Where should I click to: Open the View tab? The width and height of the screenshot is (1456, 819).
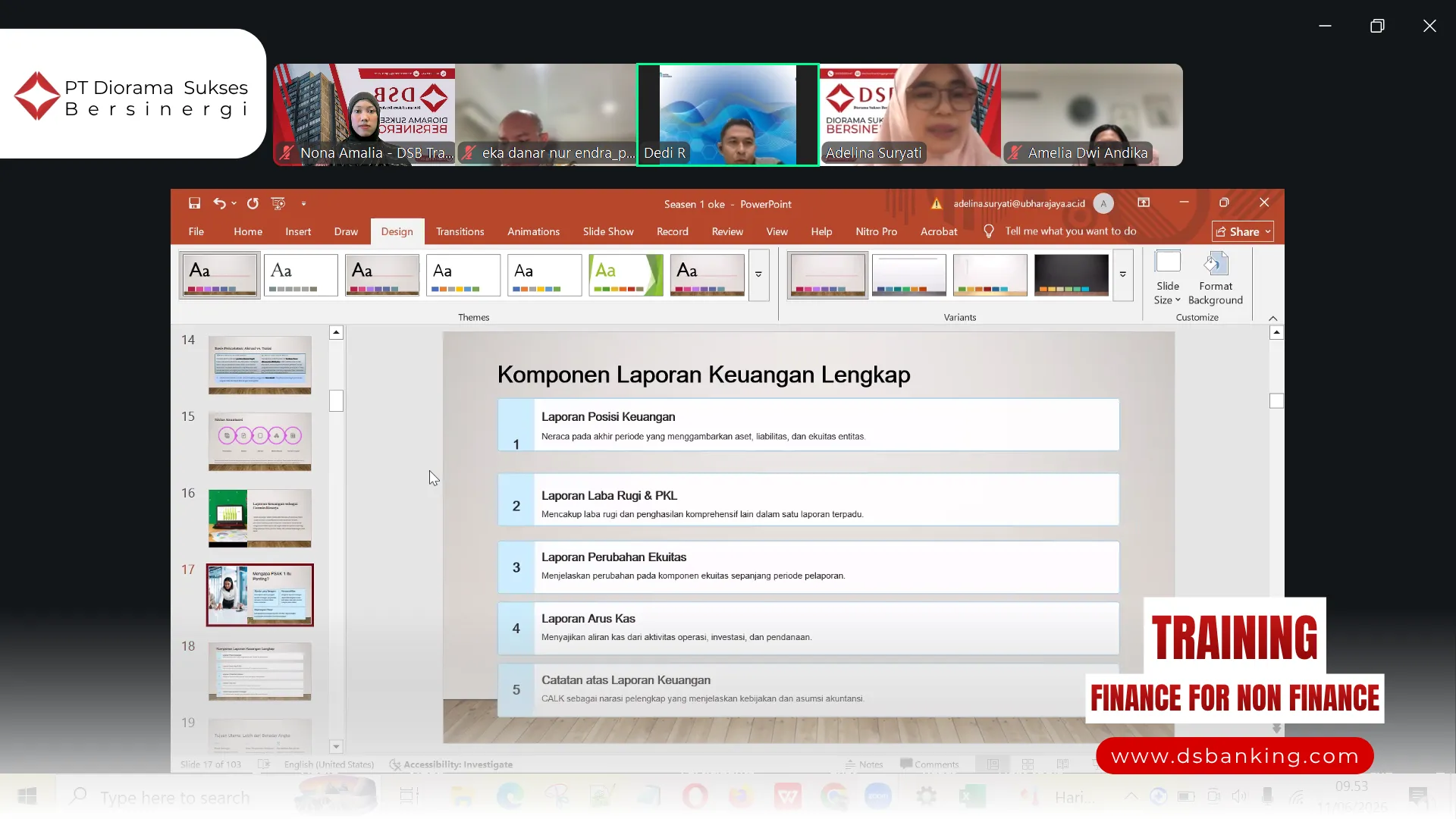(x=777, y=231)
